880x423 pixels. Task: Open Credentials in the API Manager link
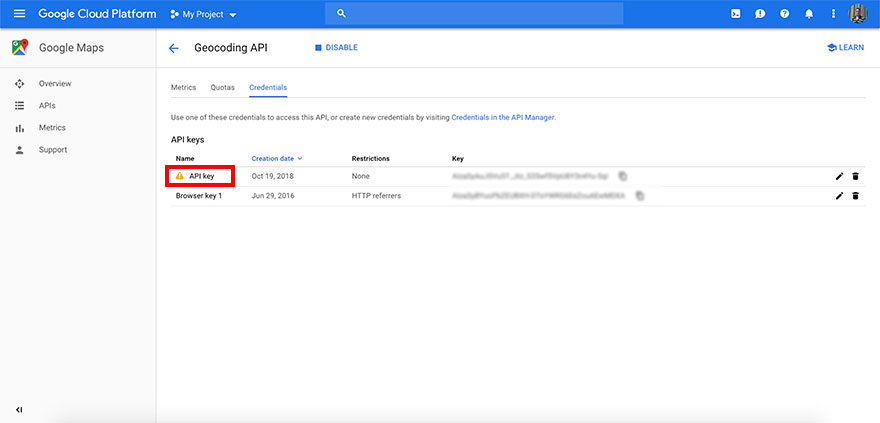[502, 117]
